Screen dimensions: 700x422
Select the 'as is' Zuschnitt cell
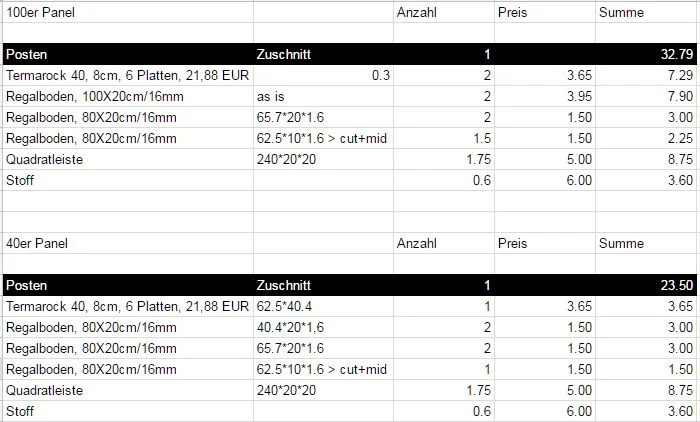pyautogui.click(x=323, y=96)
